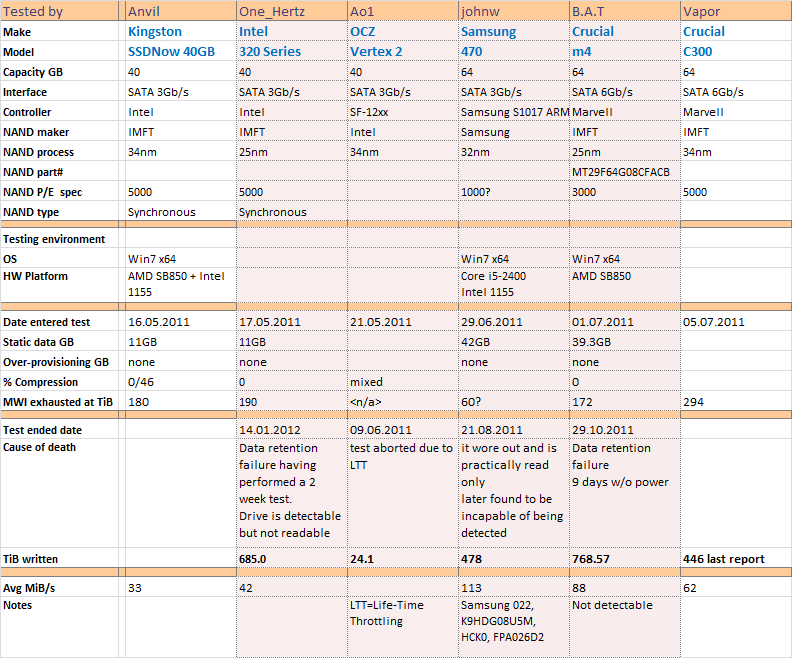
Task: Click the 'Date entered test' row label
Action: [x=46, y=322]
